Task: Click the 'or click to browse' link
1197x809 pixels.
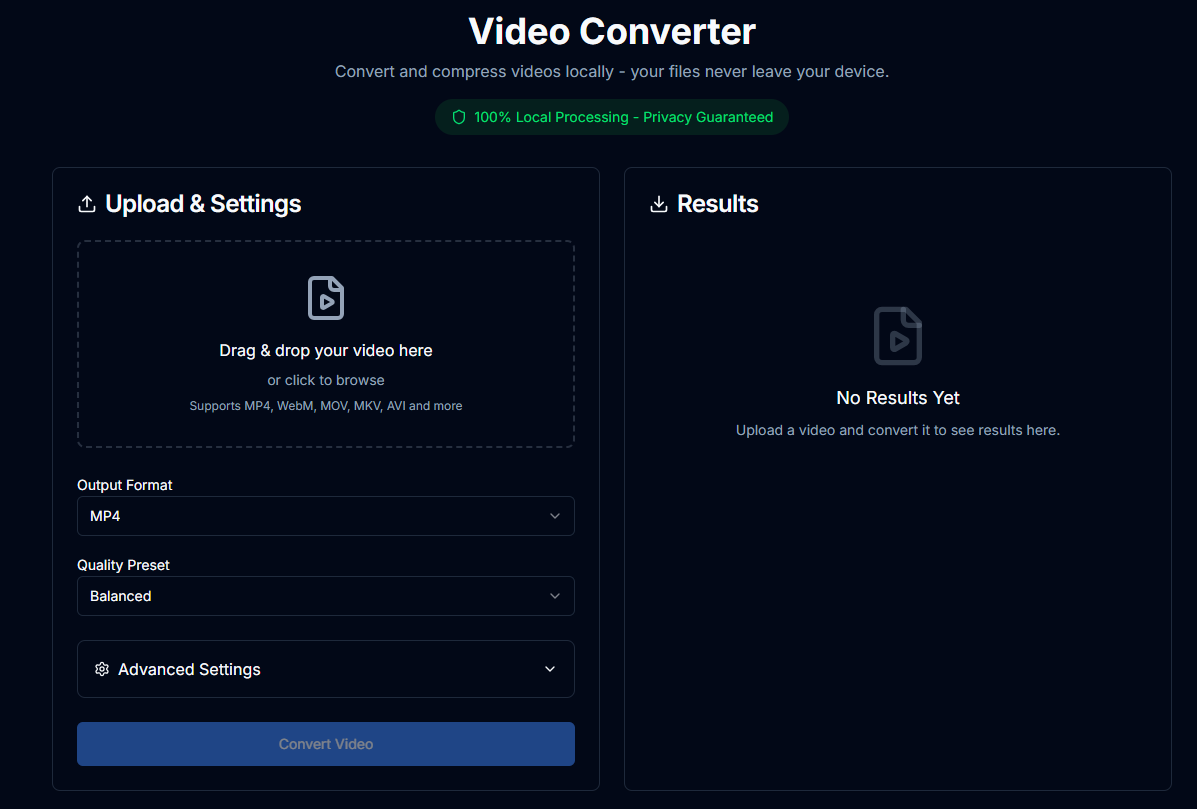Action: point(326,380)
